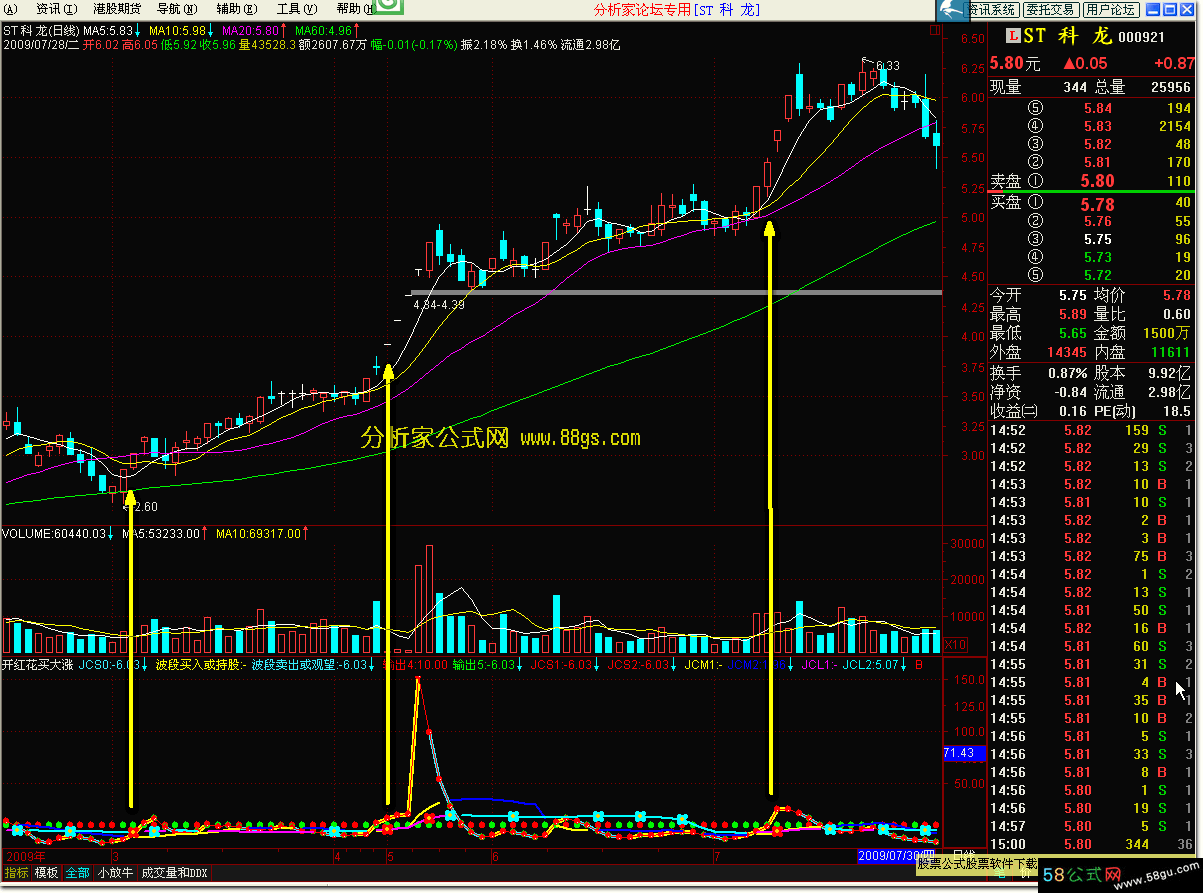The height and width of the screenshot is (893, 1203).
Task: Open the 资讯系统 button
Action: [x=992, y=10]
